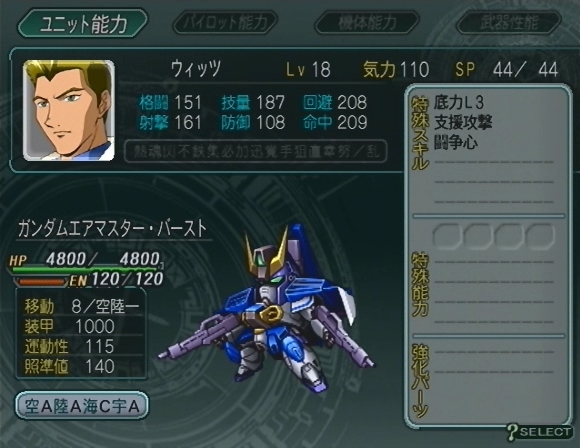Select the 武器性能 tab
The width and height of the screenshot is (580, 448).
point(509,22)
